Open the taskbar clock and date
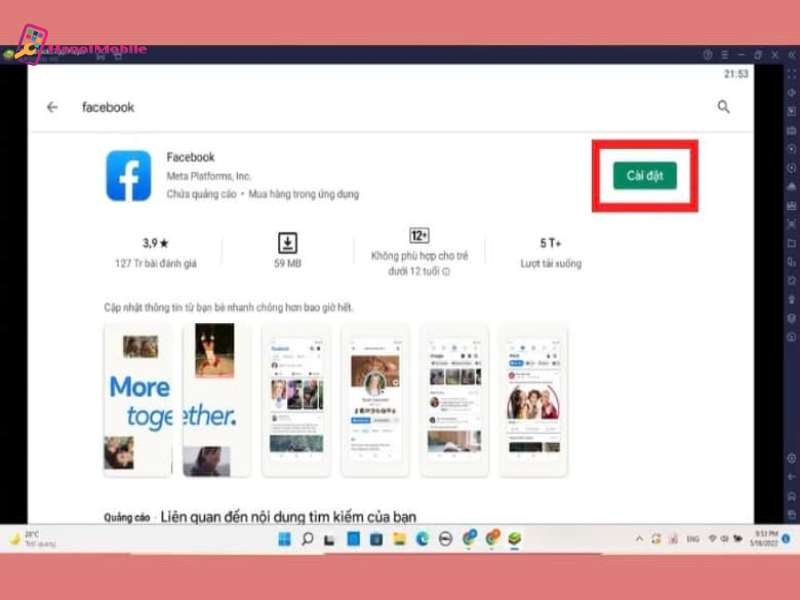The height and width of the screenshot is (600, 800). click(764, 539)
